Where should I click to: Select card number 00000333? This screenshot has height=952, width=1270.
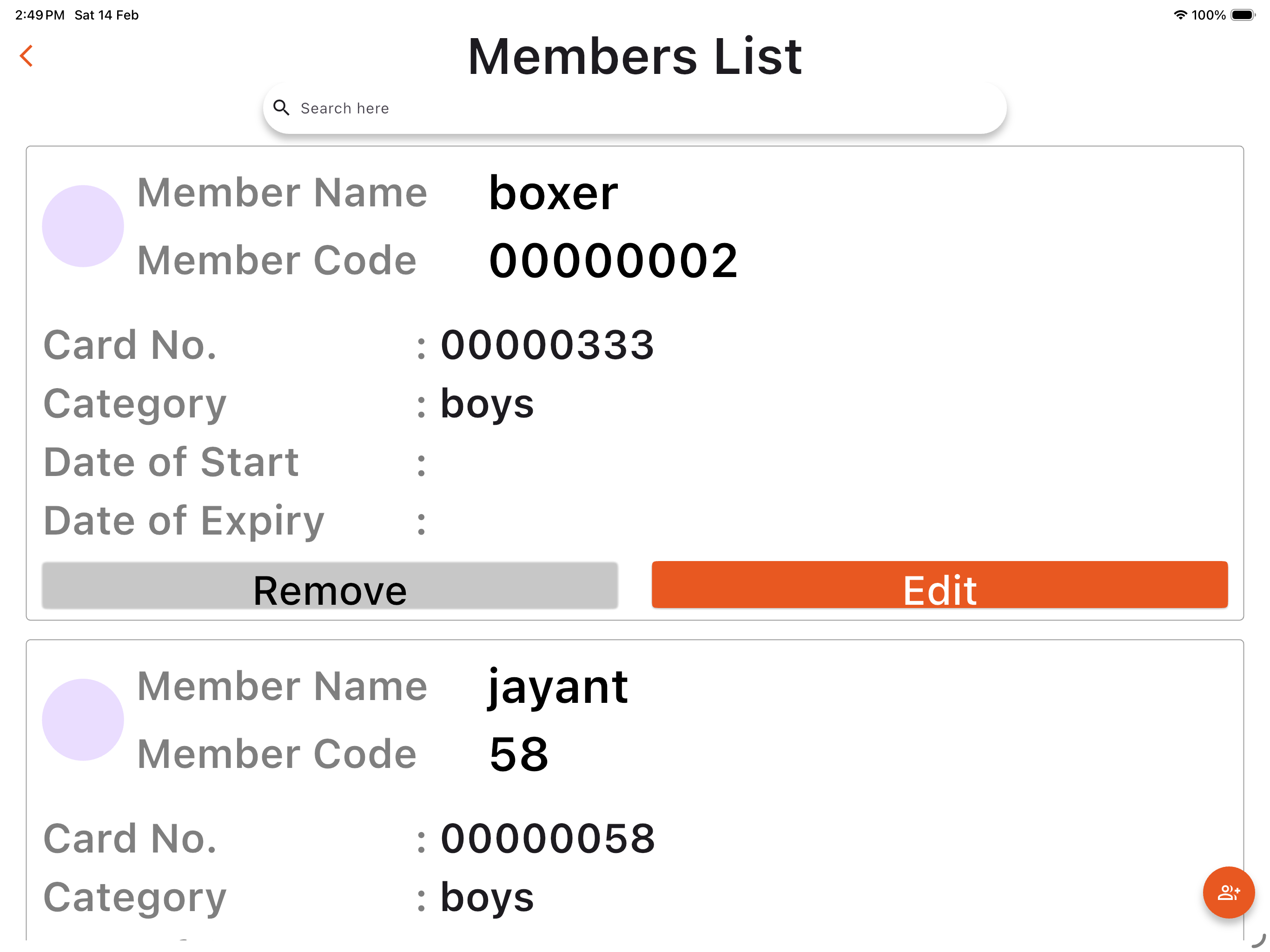click(547, 345)
